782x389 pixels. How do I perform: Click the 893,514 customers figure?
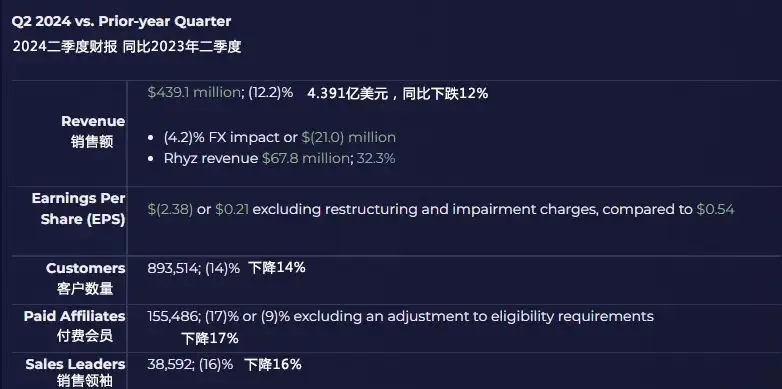(x=174, y=268)
